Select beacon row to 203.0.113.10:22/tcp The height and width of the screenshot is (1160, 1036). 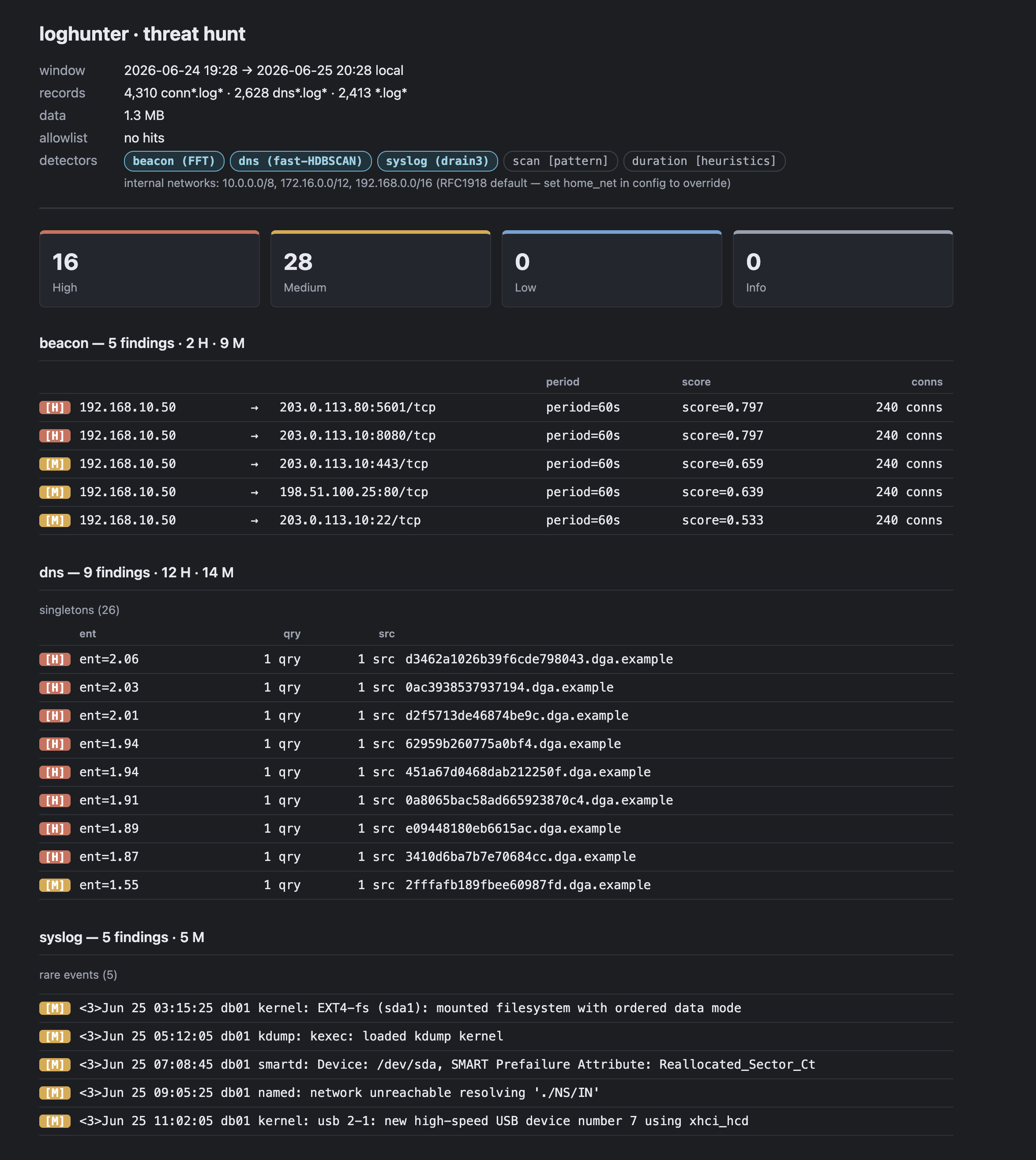496,520
